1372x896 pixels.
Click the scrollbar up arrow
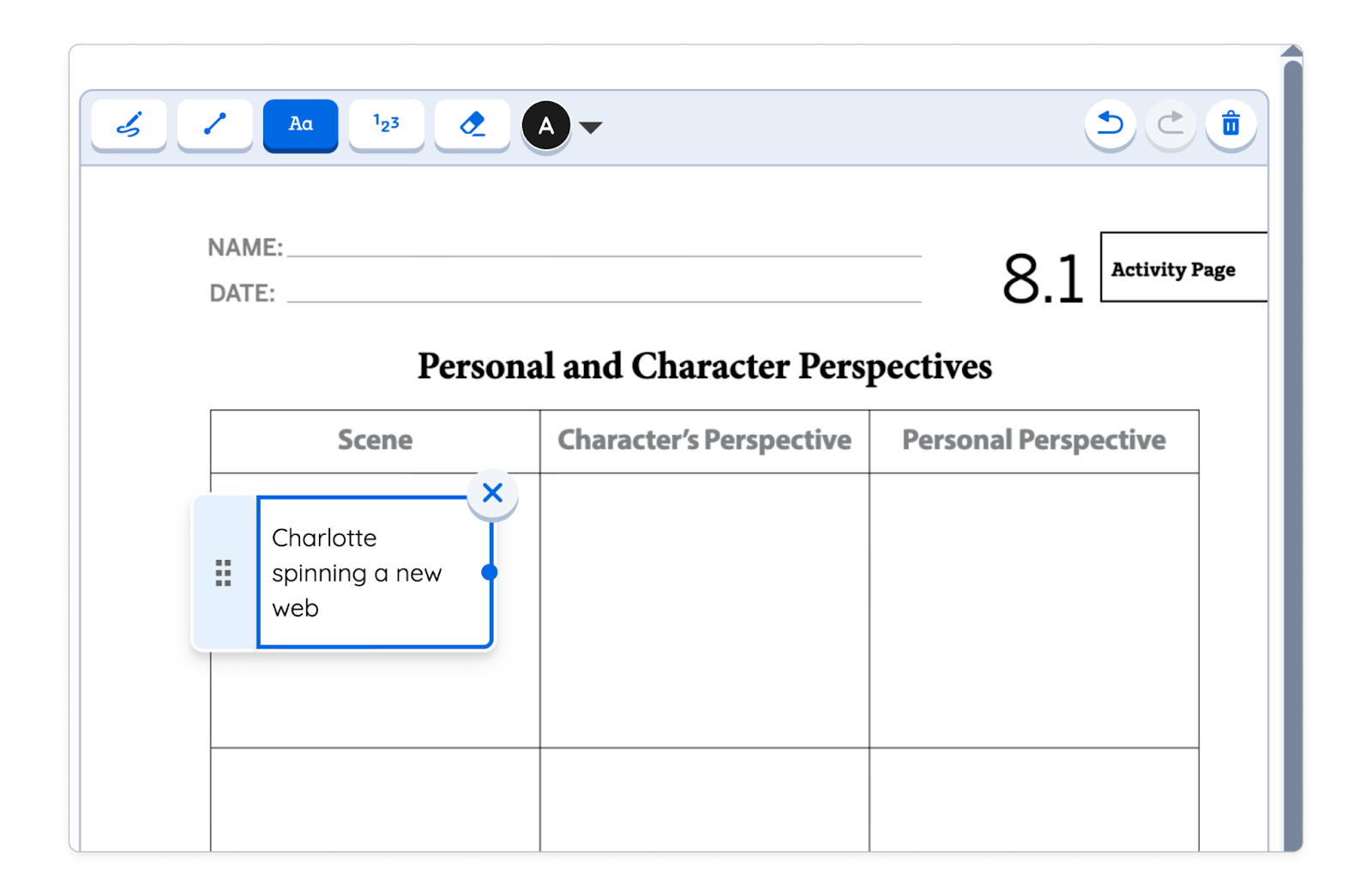click(x=1292, y=51)
